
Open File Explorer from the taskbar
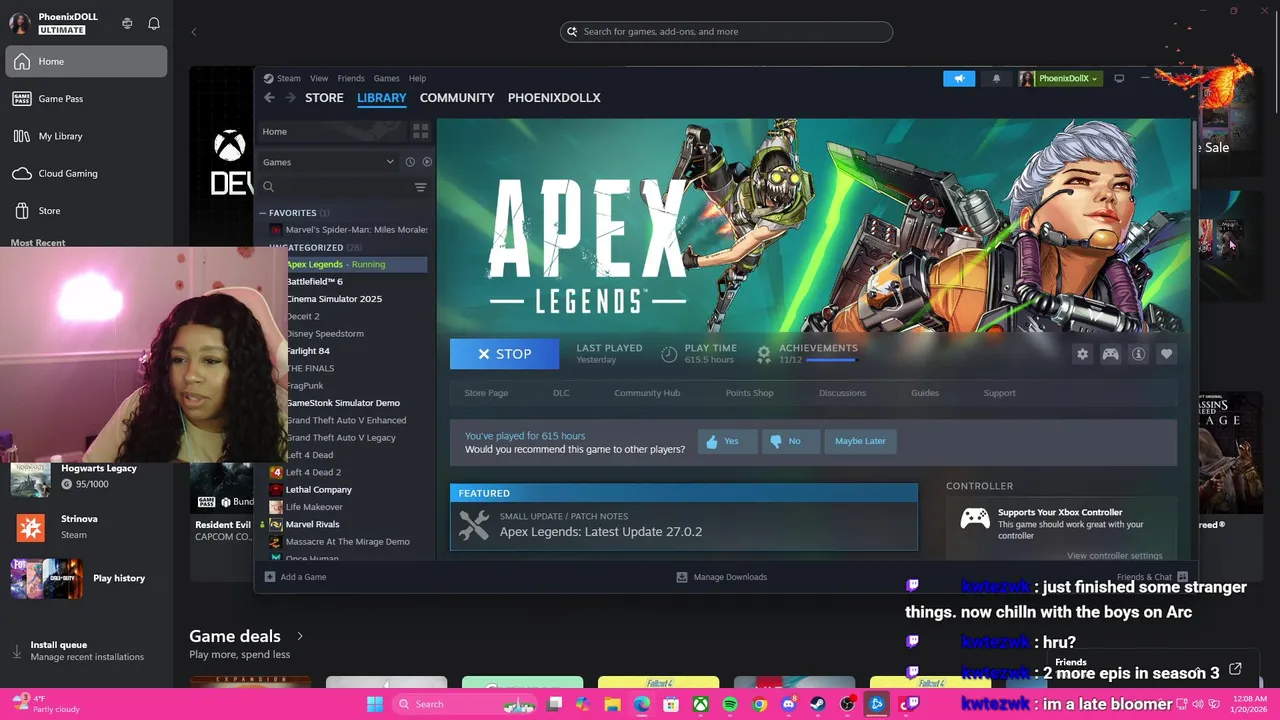click(613, 704)
